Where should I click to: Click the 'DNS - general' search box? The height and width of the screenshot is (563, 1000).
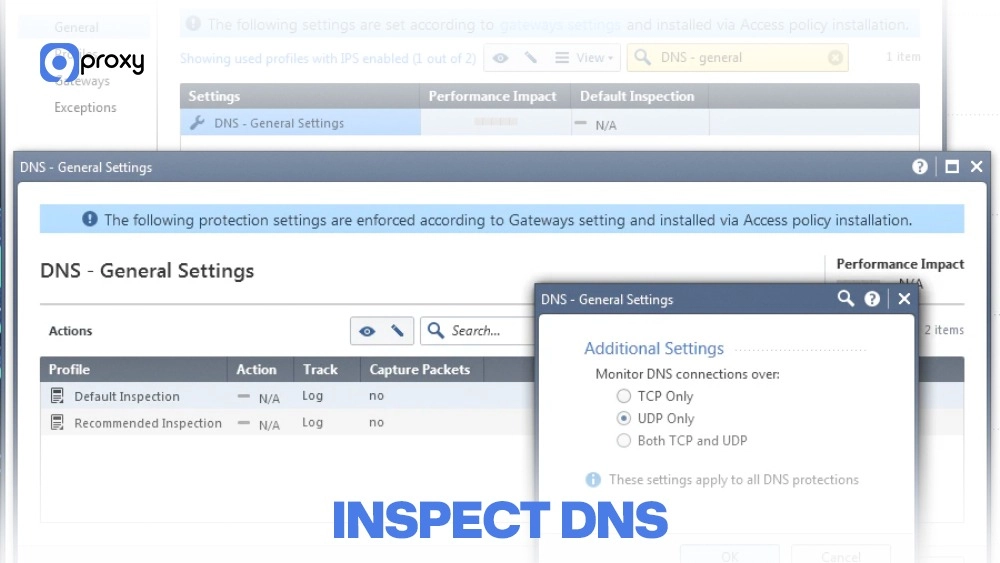[x=737, y=57]
